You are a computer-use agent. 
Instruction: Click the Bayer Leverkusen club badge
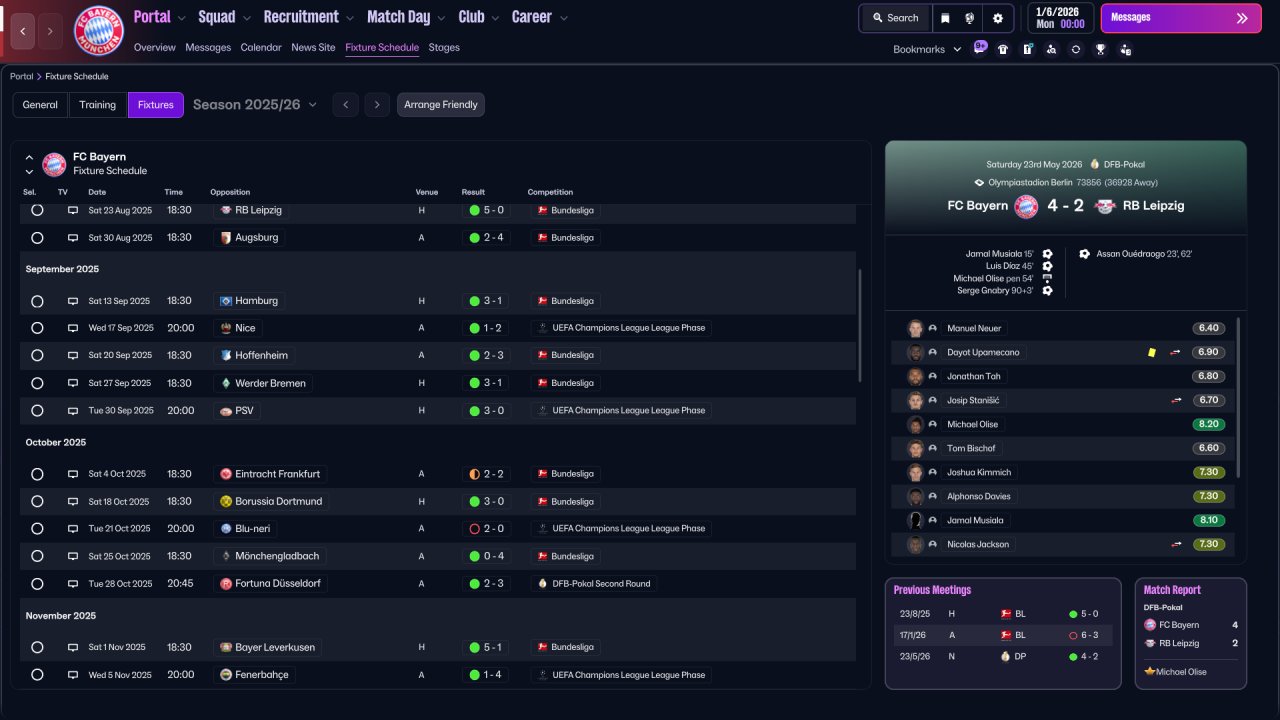226,648
